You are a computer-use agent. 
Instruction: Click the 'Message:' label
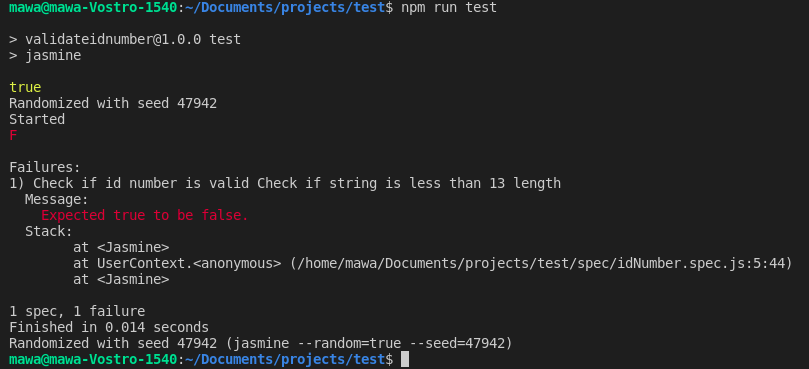tap(57, 199)
